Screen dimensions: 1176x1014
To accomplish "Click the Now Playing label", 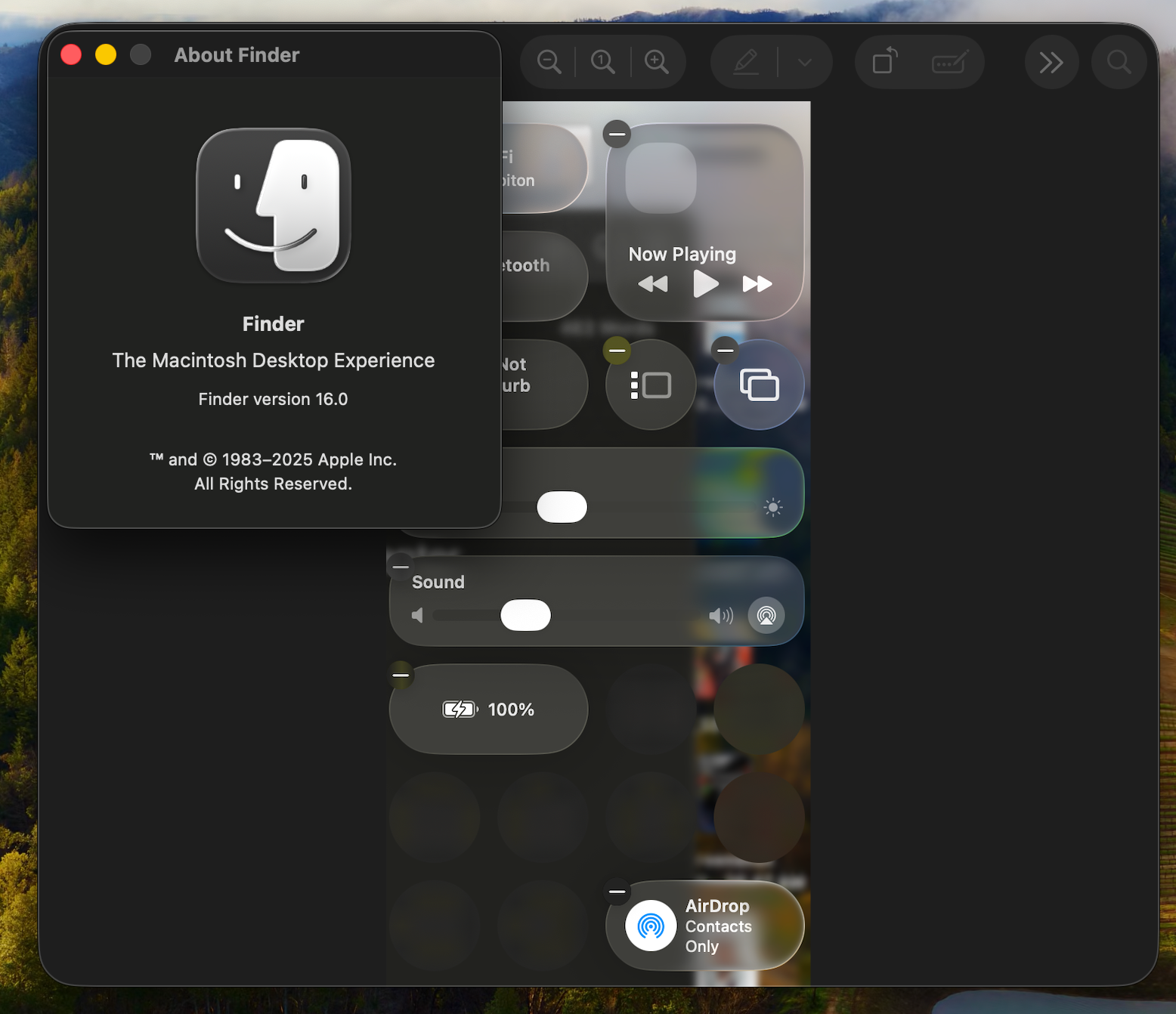I will pyautogui.click(x=682, y=255).
